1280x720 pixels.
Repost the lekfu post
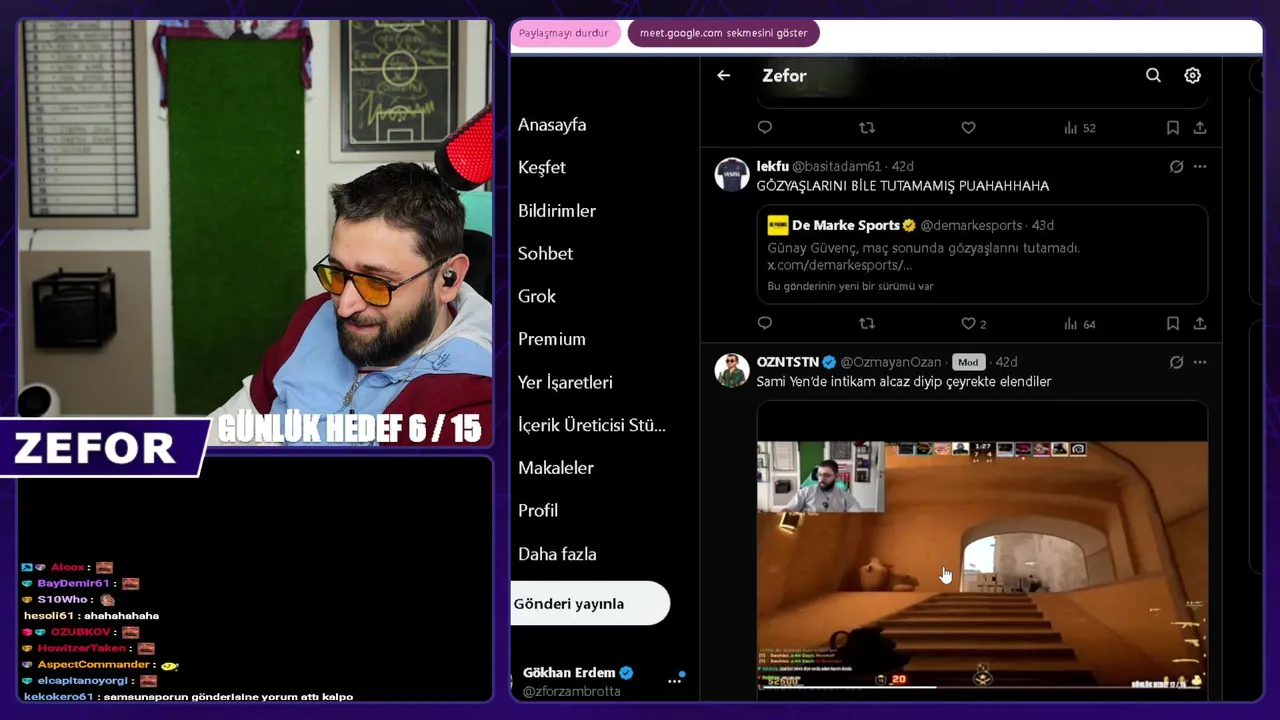[x=867, y=323]
